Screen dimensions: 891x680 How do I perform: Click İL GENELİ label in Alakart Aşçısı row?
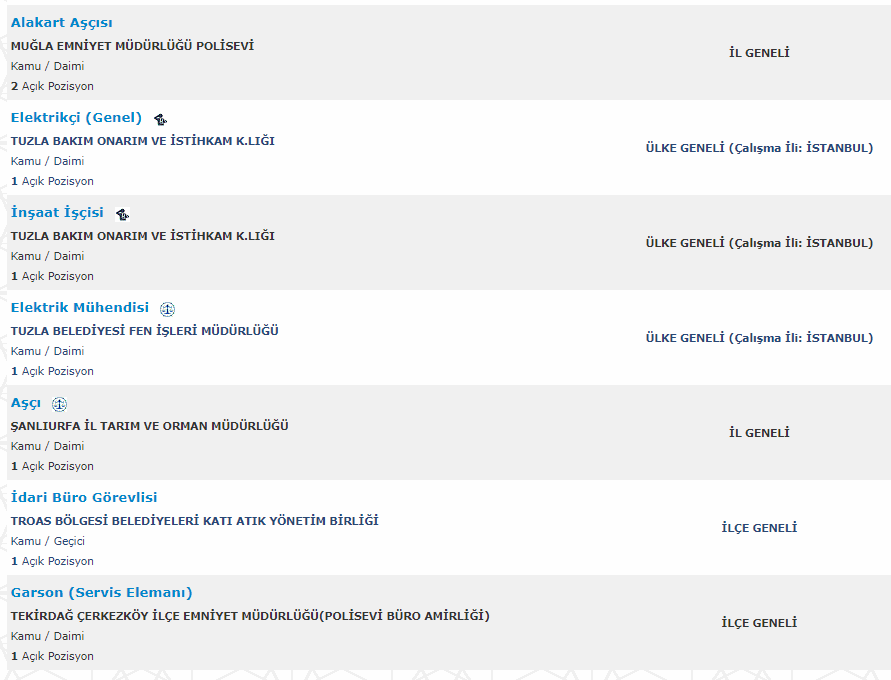click(x=759, y=53)
